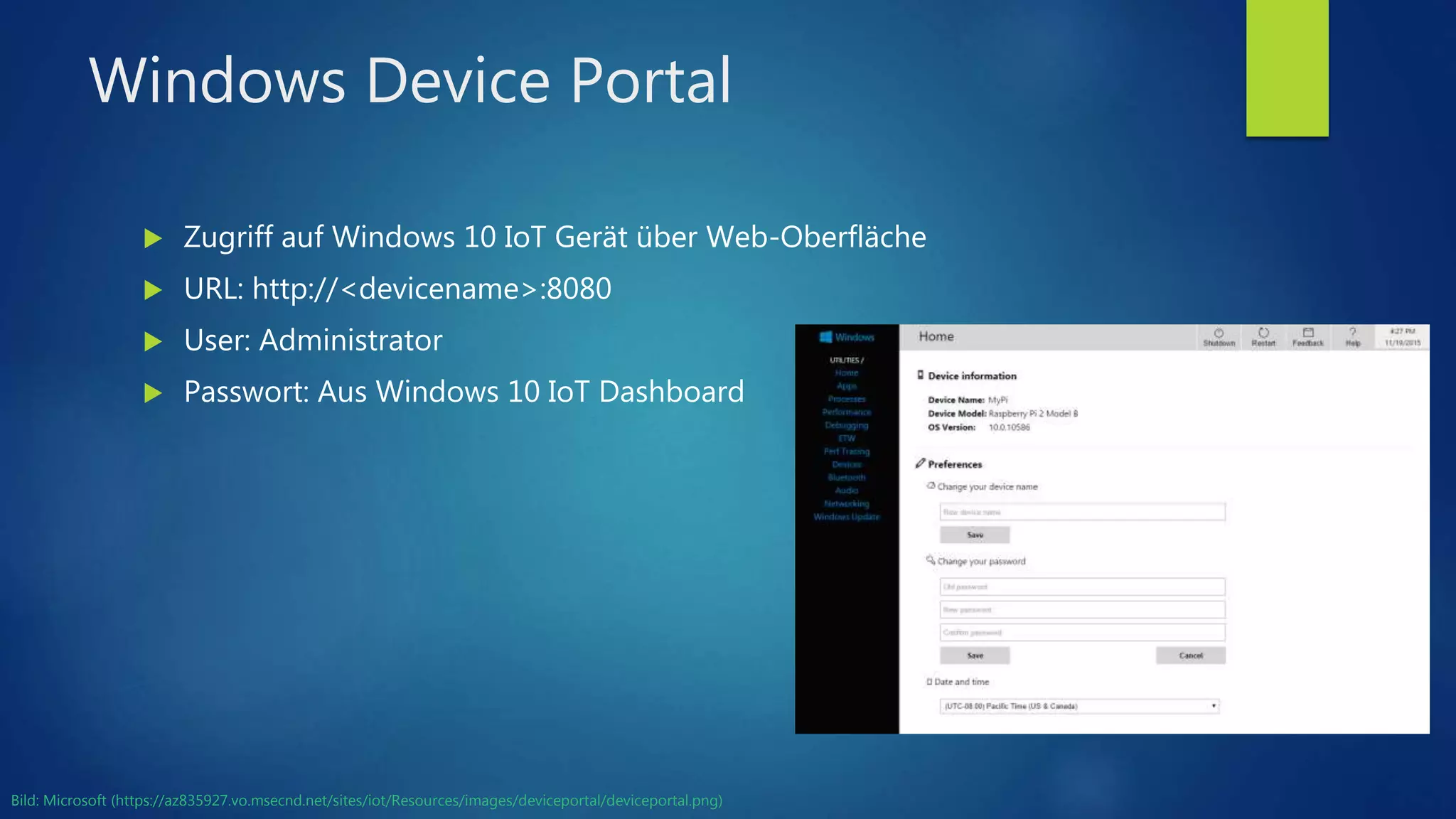Click the Windows logo in the sidebar

825,337
